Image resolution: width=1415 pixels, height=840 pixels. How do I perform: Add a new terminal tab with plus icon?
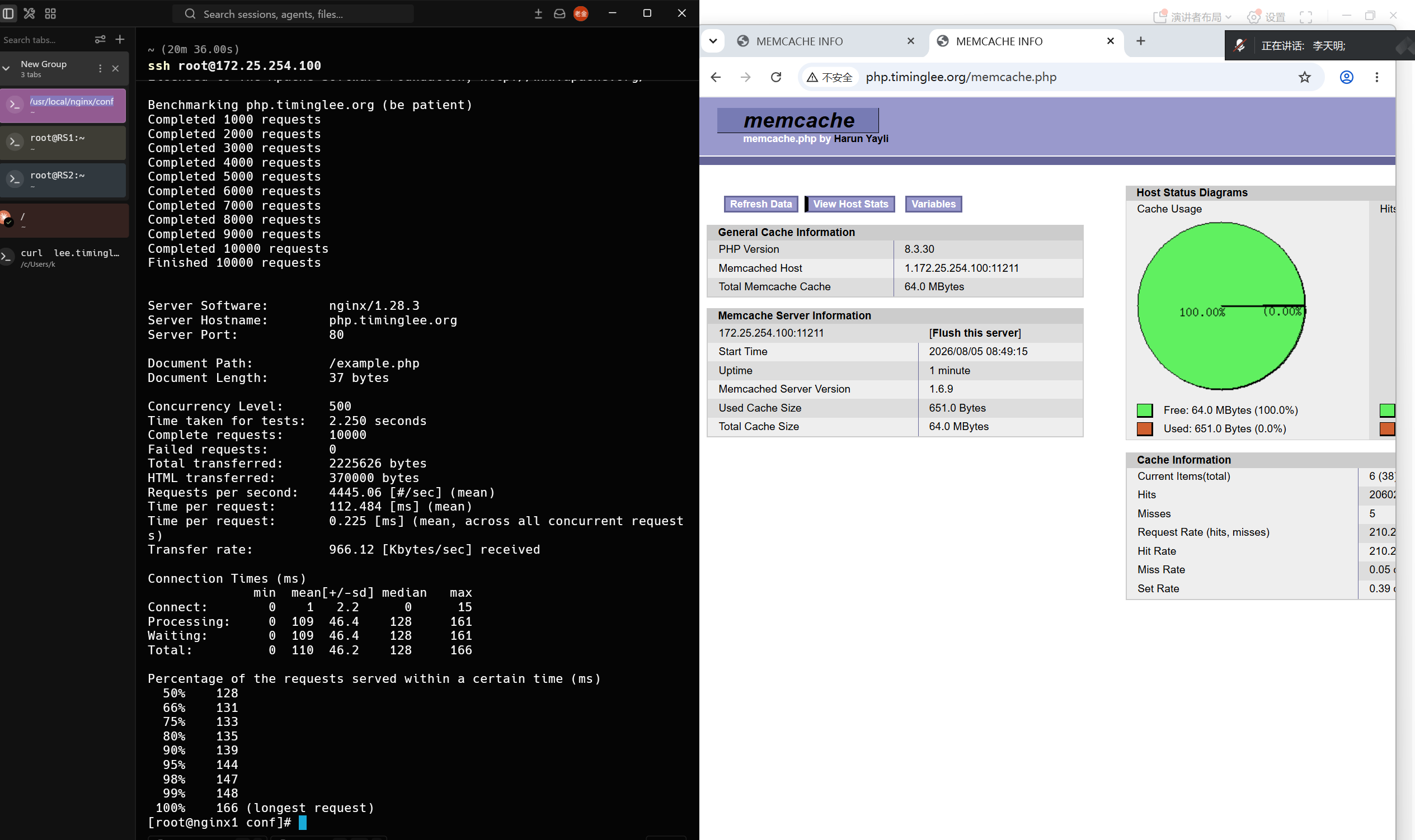click(x=120, y=39)
